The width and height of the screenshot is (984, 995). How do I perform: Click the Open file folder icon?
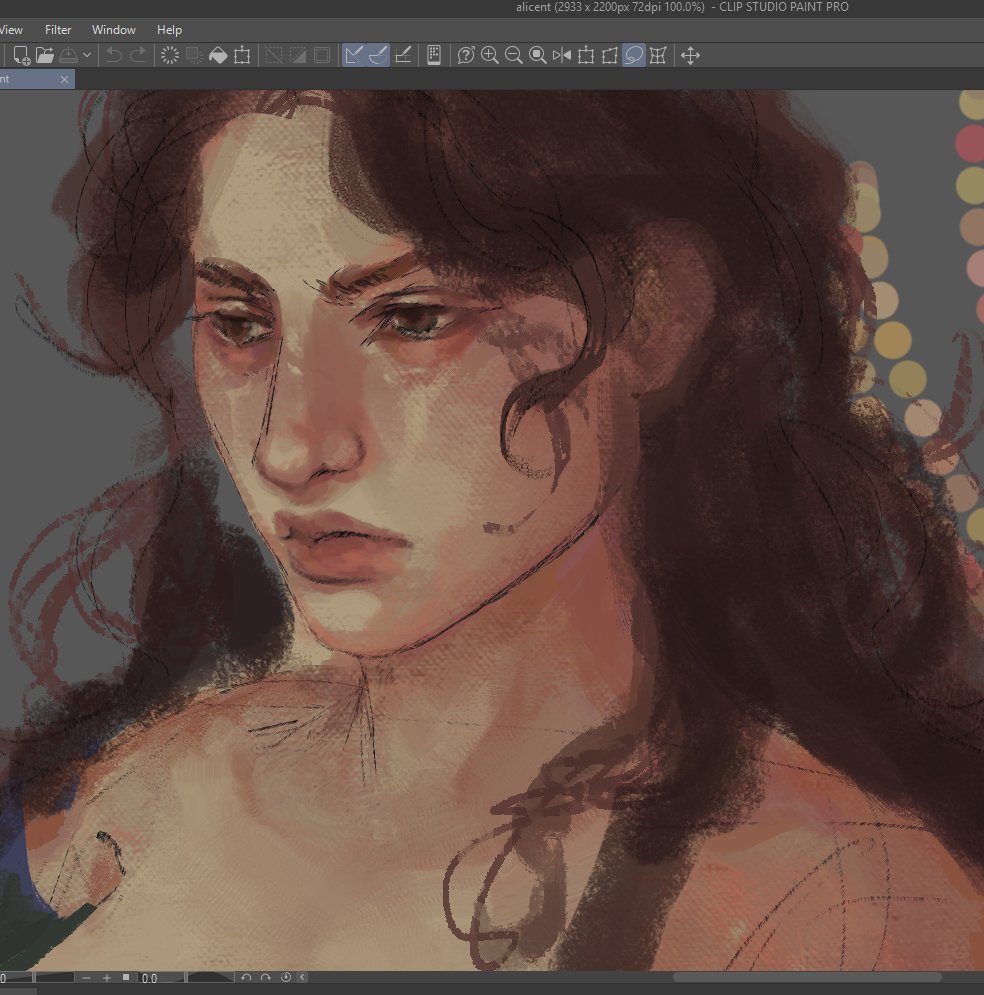pyautogui.click(x=44, y=55)
